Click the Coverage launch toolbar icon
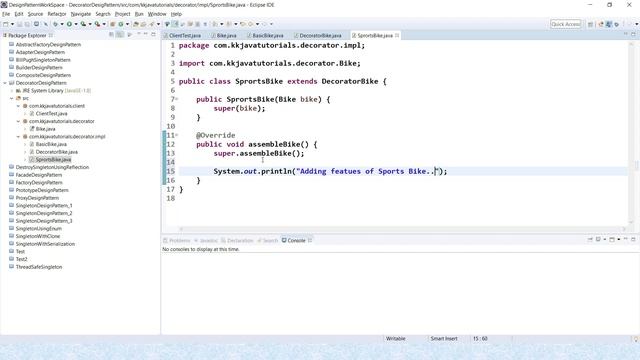This screenshot has height=360, width=640. [83, 24]
